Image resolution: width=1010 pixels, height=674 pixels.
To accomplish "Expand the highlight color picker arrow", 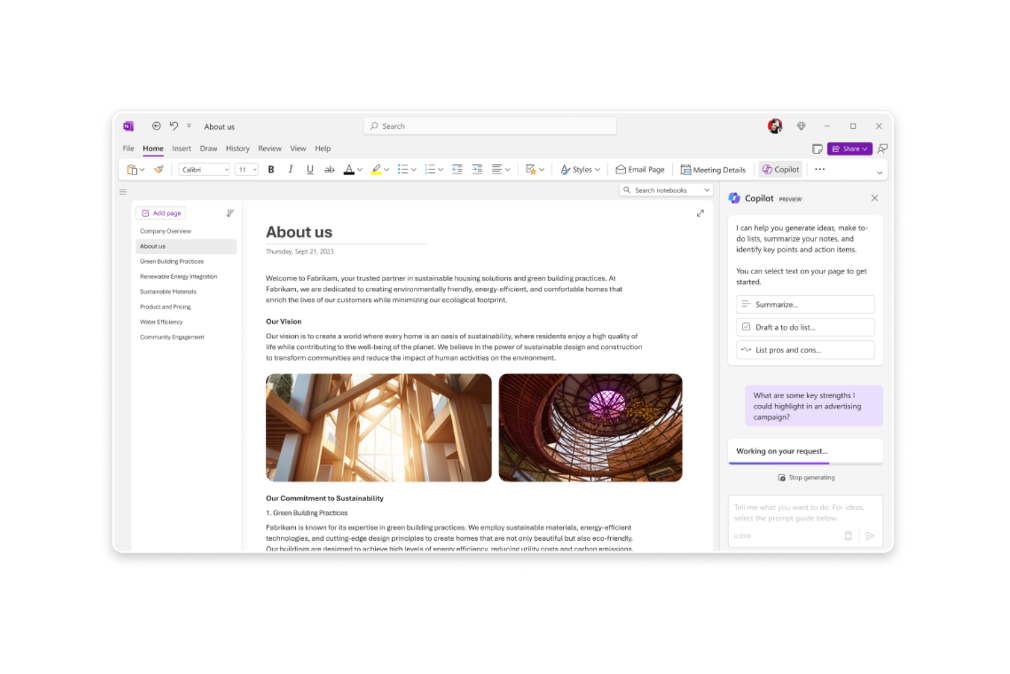I will click(x=386, y=170).
